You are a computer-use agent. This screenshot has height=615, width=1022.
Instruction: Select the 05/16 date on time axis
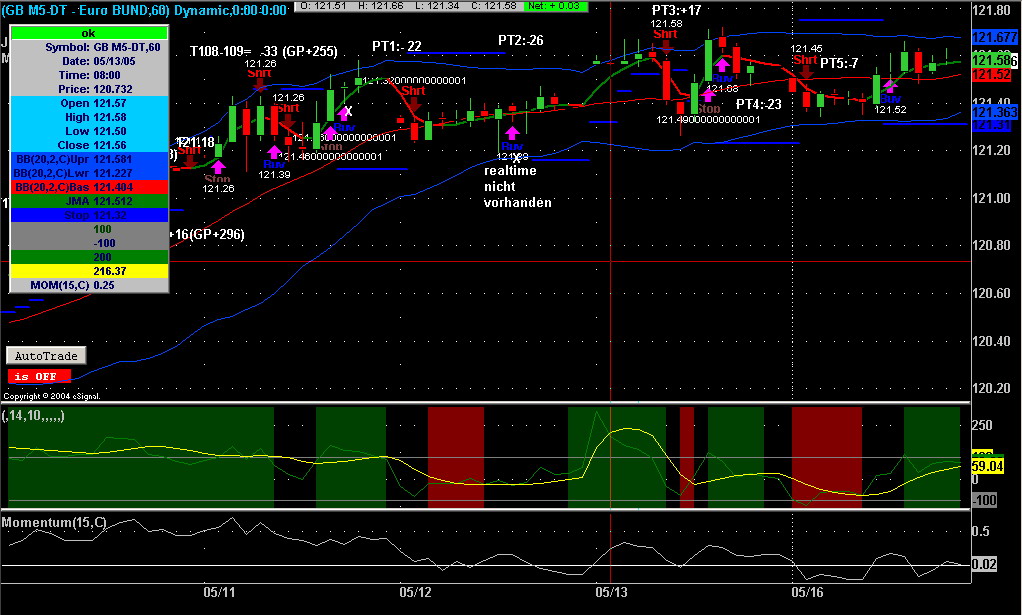click(x=808, y=592)
